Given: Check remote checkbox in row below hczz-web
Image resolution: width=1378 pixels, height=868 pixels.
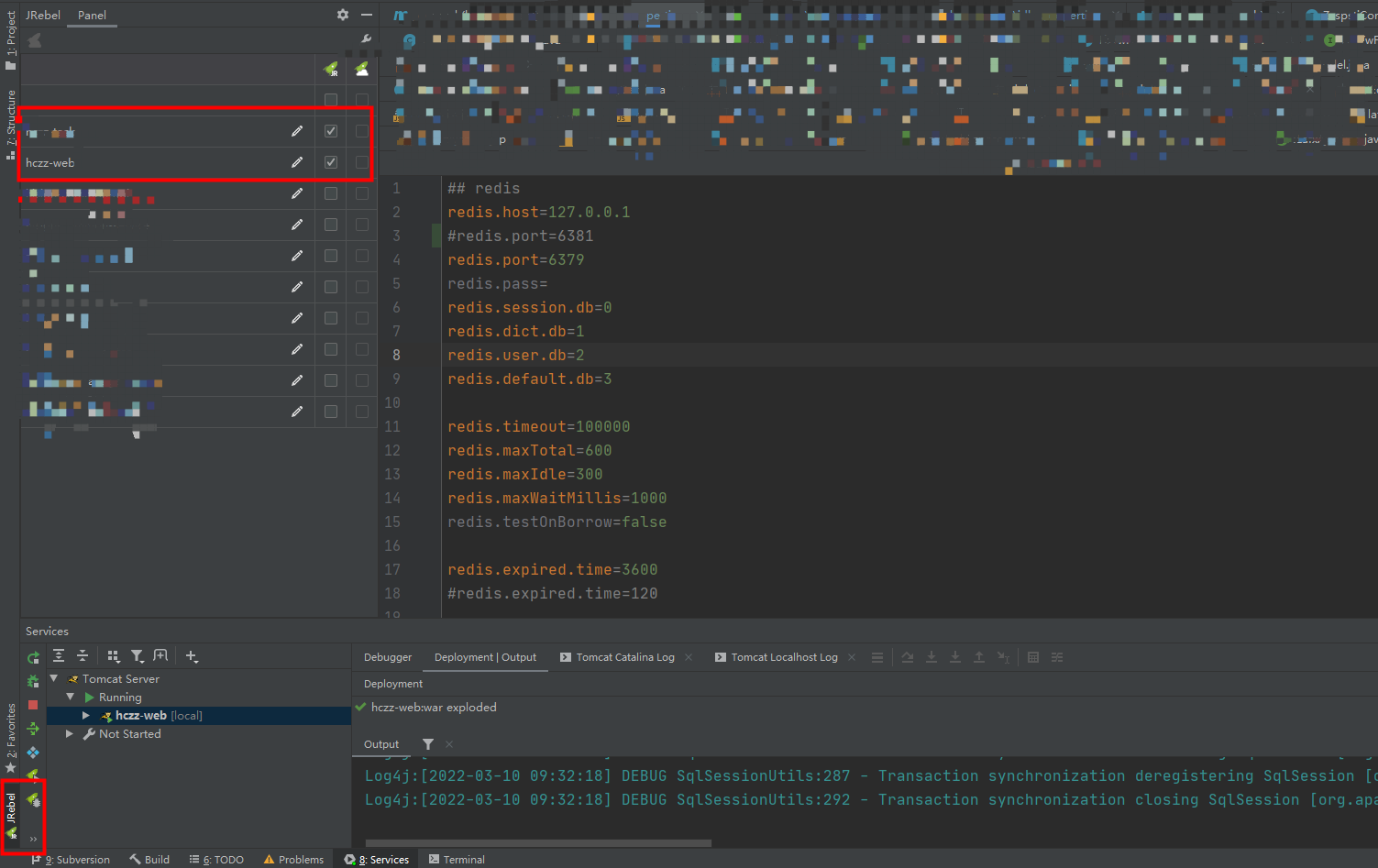Looking at the screenshot, I should point(362,193).
